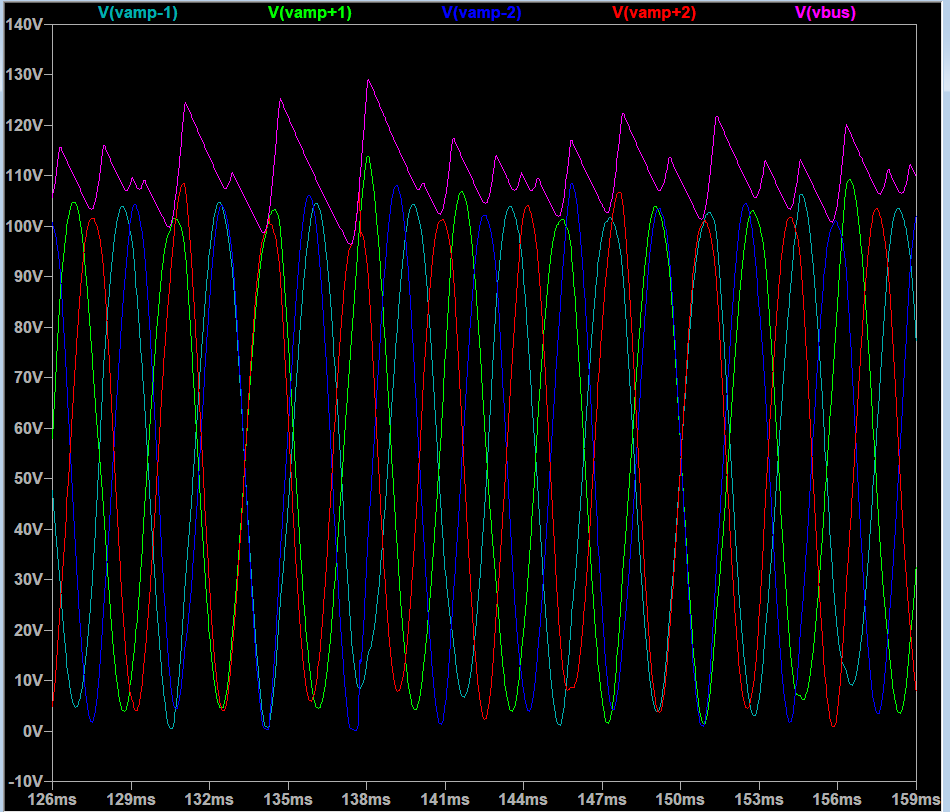Click the tallest V(vbus) peak near 138ms
Screen dimensions: 950x812
(x=367, y=80)
